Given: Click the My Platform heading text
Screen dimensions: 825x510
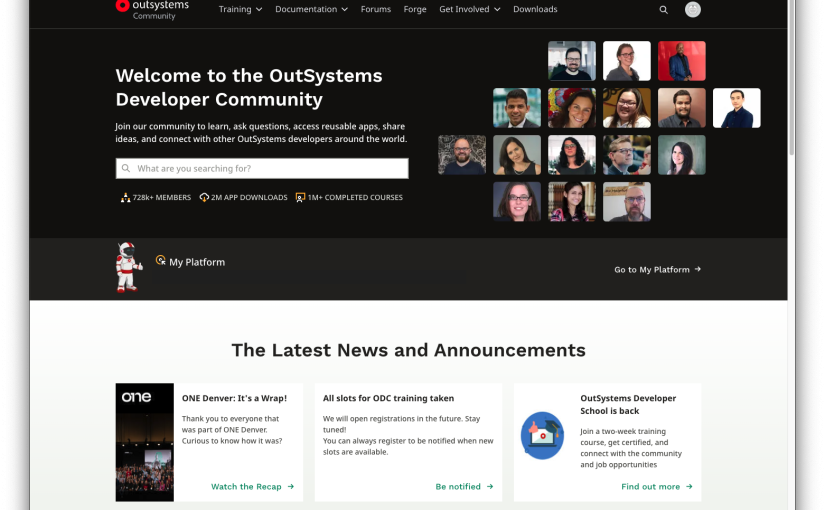Looking at the screenshot, I should (197, 262).
